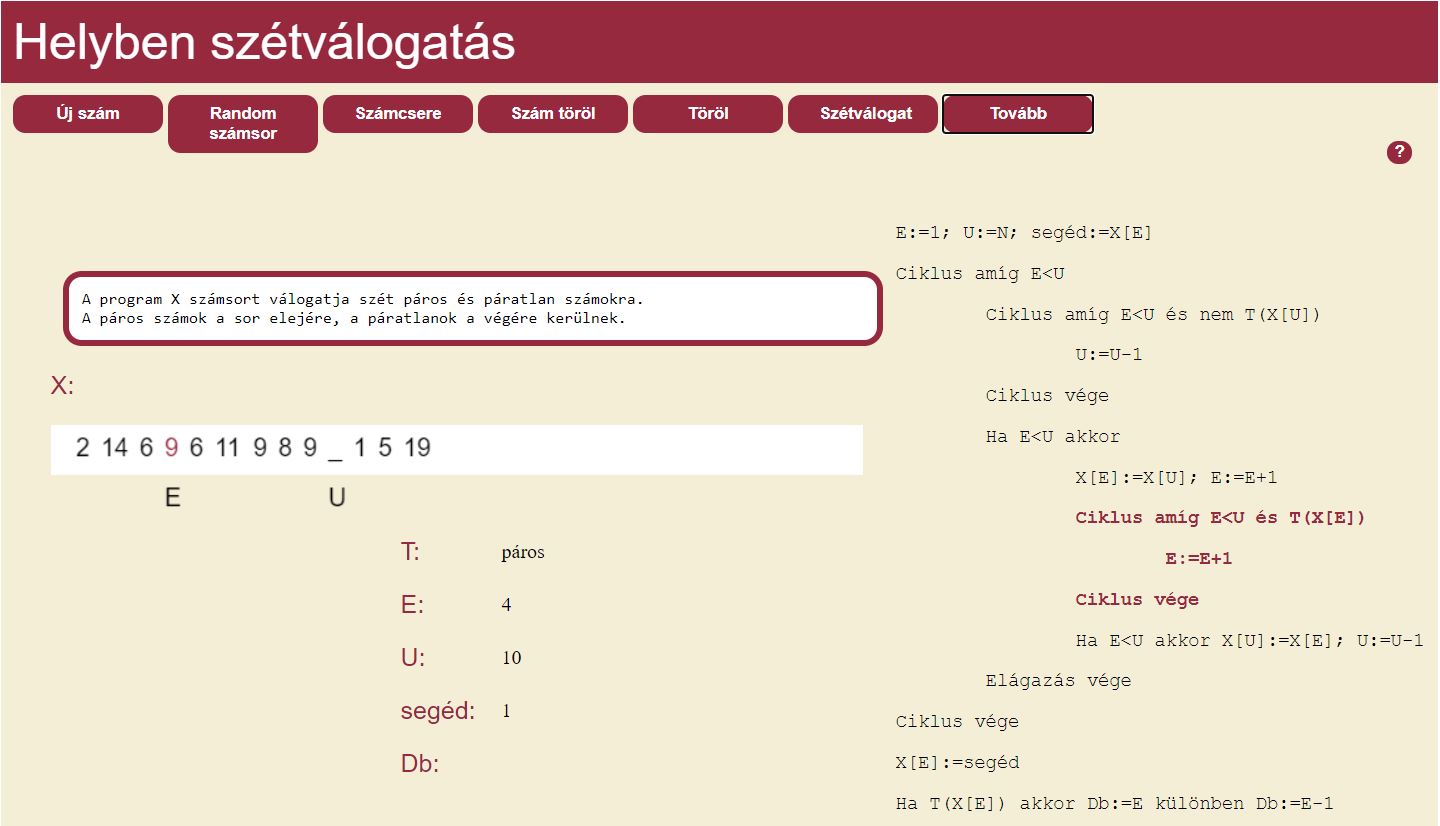Click the underscore placeholder in the array

point(334,450)
